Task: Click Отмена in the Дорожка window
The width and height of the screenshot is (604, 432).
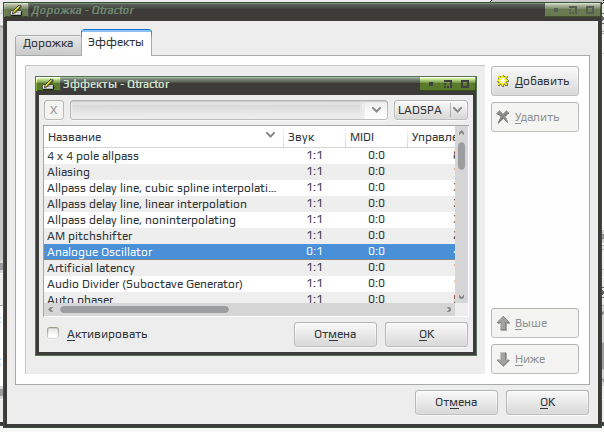Action: click(456, 402)
